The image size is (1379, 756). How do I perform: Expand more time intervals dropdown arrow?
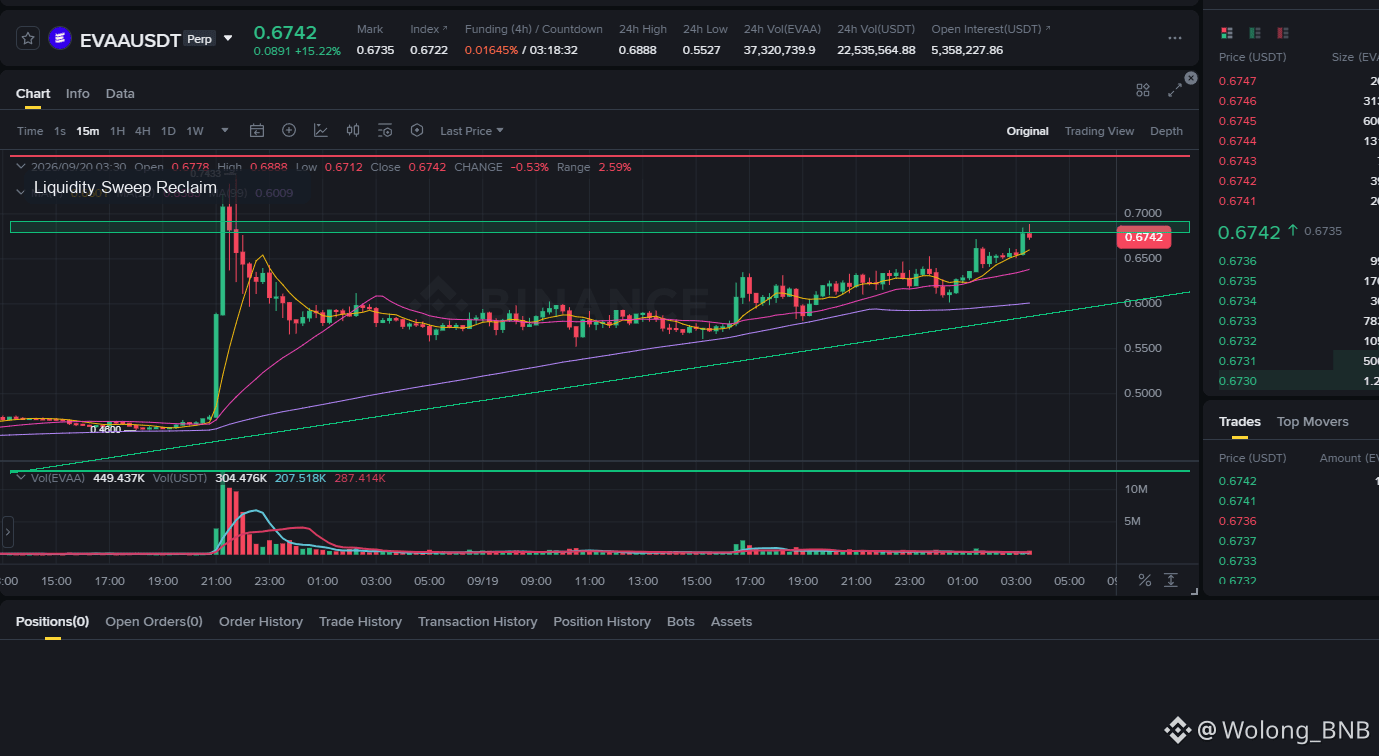225,130
